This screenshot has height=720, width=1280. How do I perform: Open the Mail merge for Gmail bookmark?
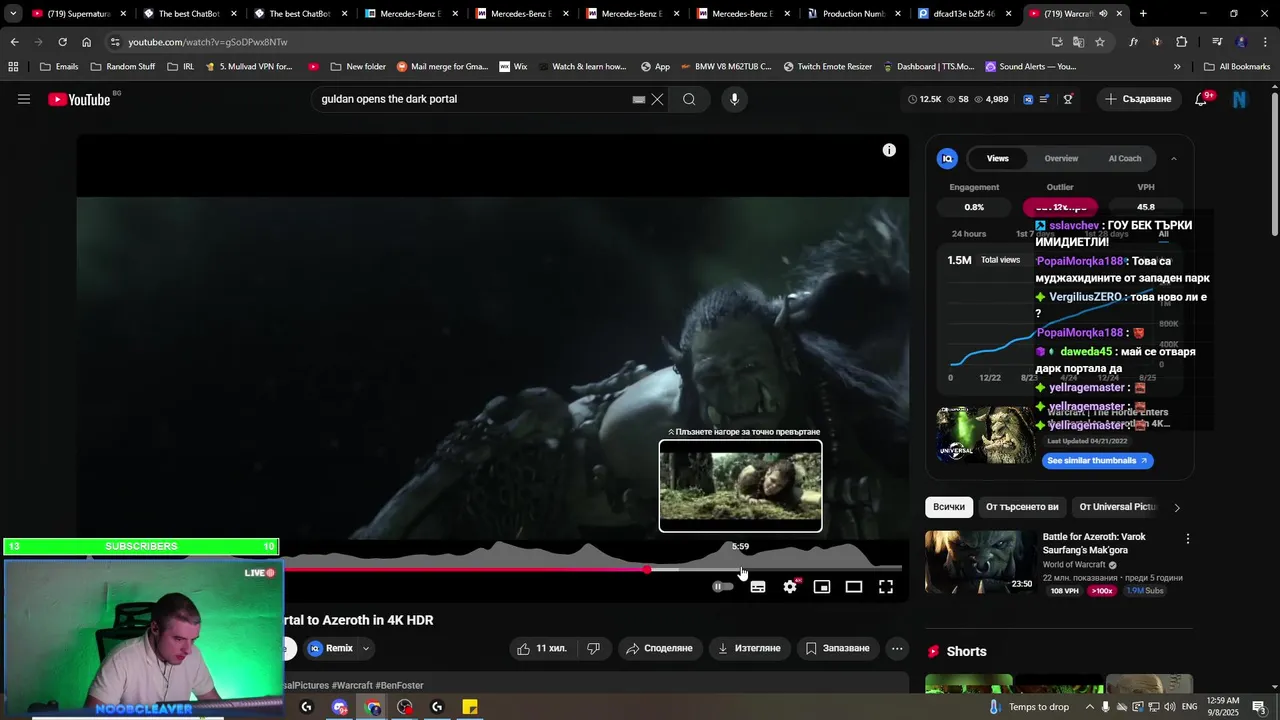click(442, 66)
